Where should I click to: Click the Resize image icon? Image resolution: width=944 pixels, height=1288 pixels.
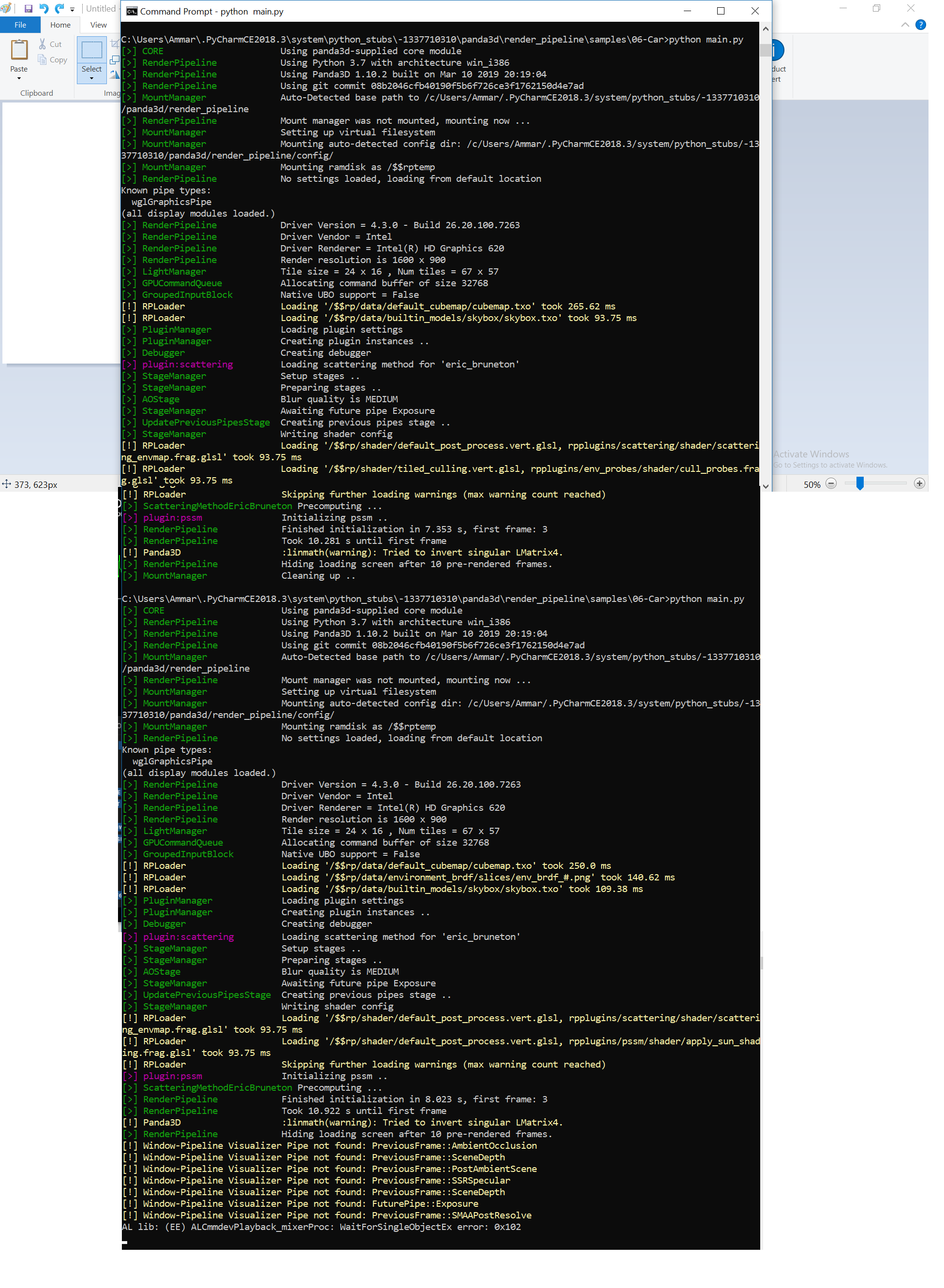click(116, 60)
